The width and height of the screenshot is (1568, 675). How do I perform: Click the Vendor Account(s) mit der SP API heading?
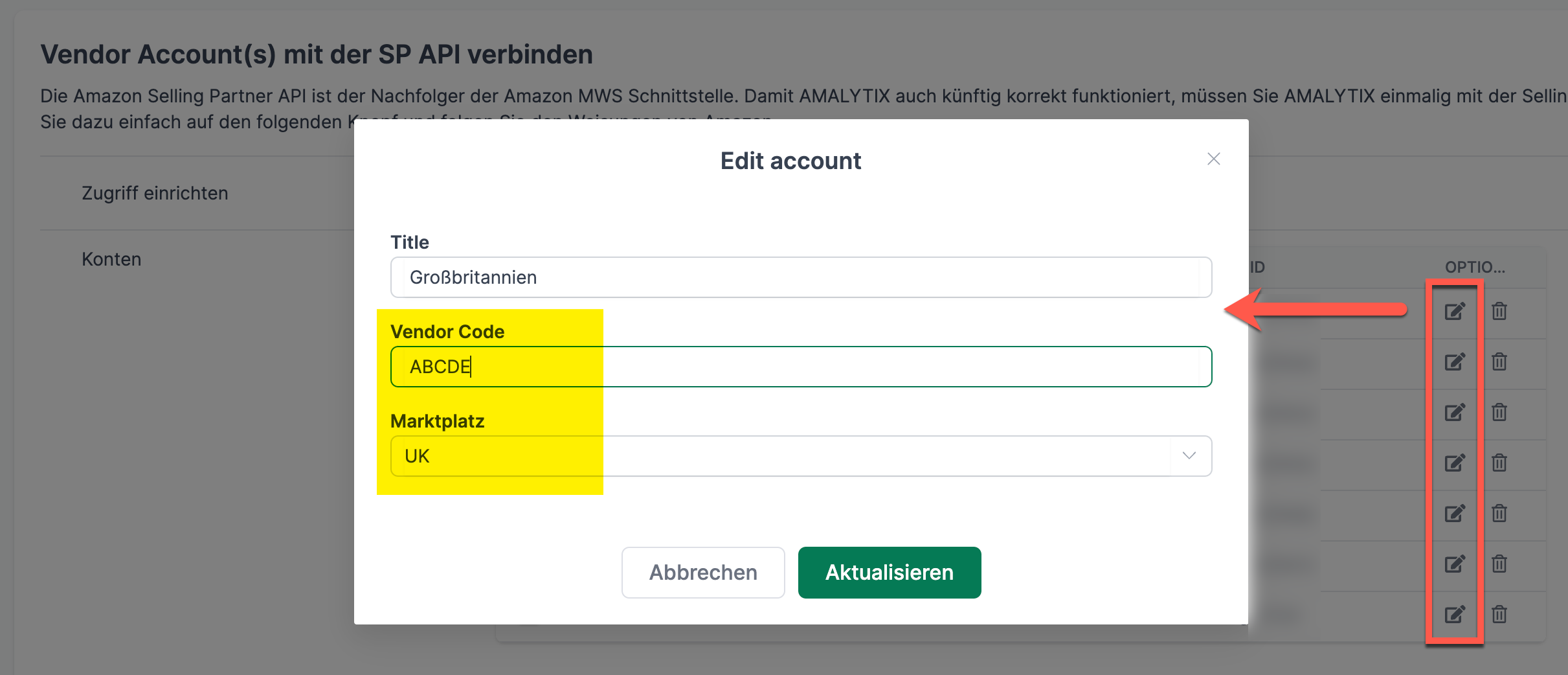[317, 54]
